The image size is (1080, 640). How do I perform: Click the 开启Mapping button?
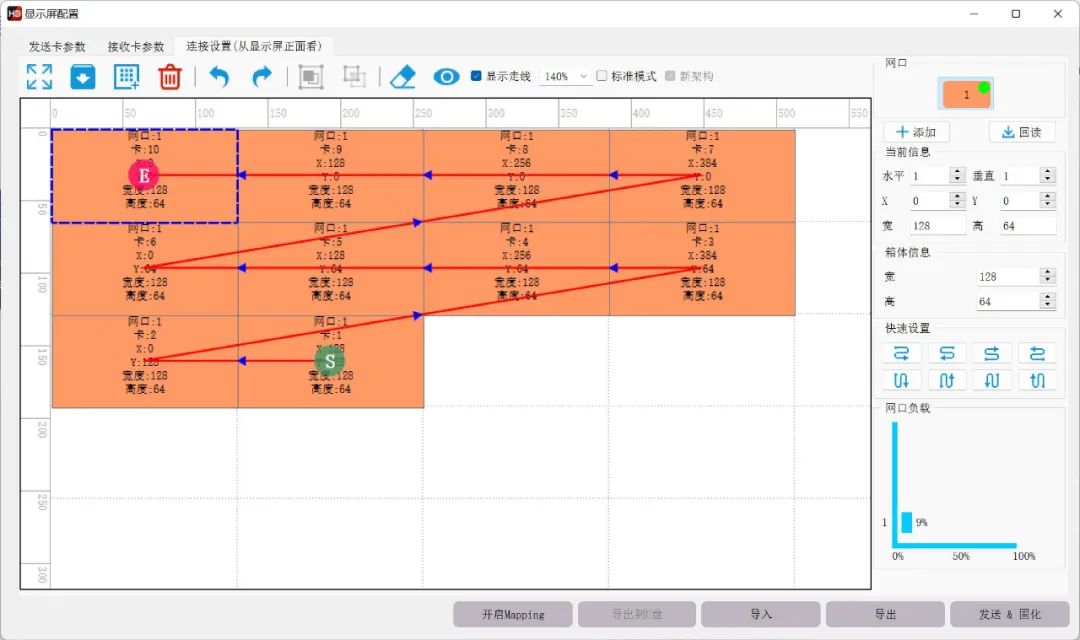tap(513, 615)
